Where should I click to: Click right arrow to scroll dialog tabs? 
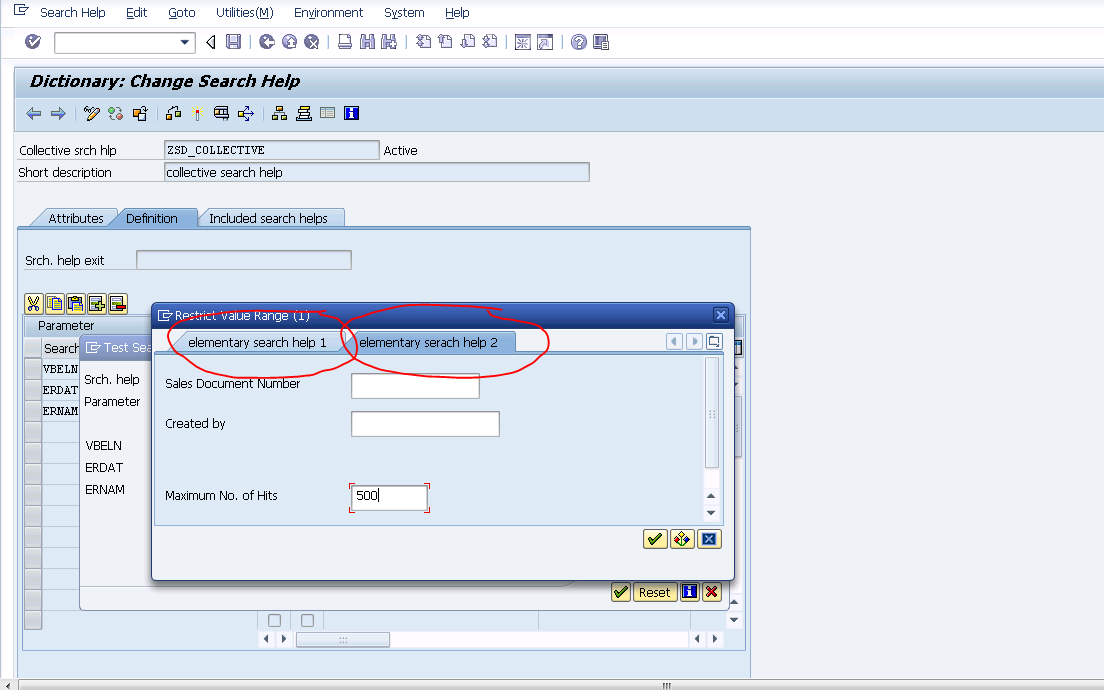(693, 341)
